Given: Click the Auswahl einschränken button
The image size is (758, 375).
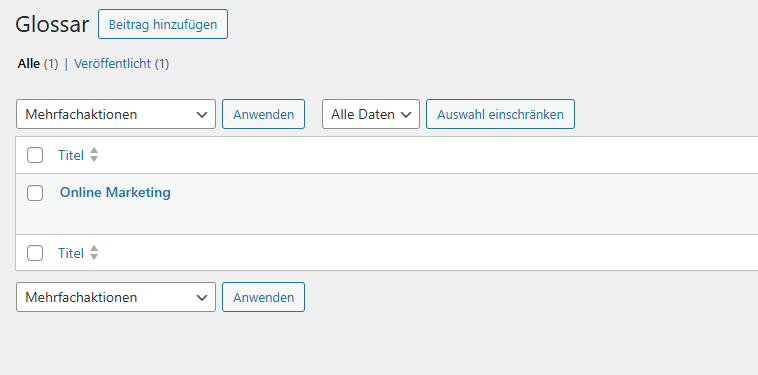Looking at the screenshot, I should (500, 114).
